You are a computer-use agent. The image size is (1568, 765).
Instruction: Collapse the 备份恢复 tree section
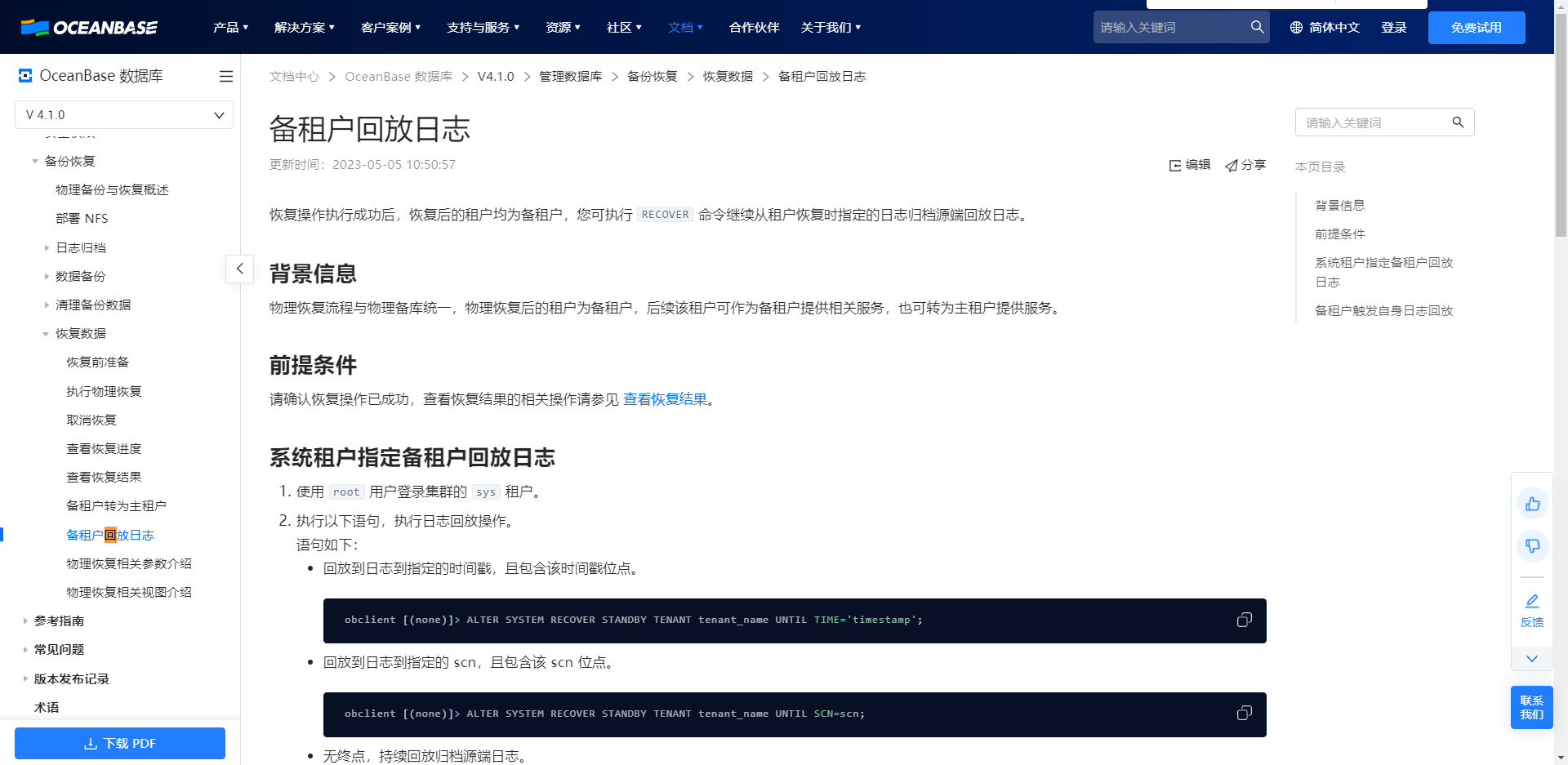35,162
